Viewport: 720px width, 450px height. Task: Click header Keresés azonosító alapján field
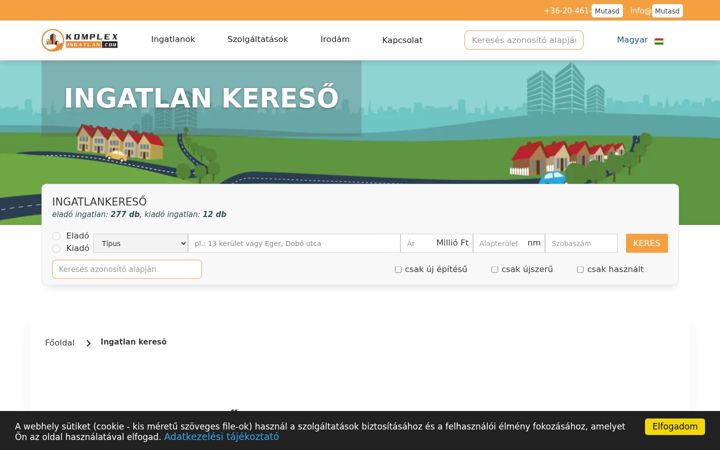524,40
